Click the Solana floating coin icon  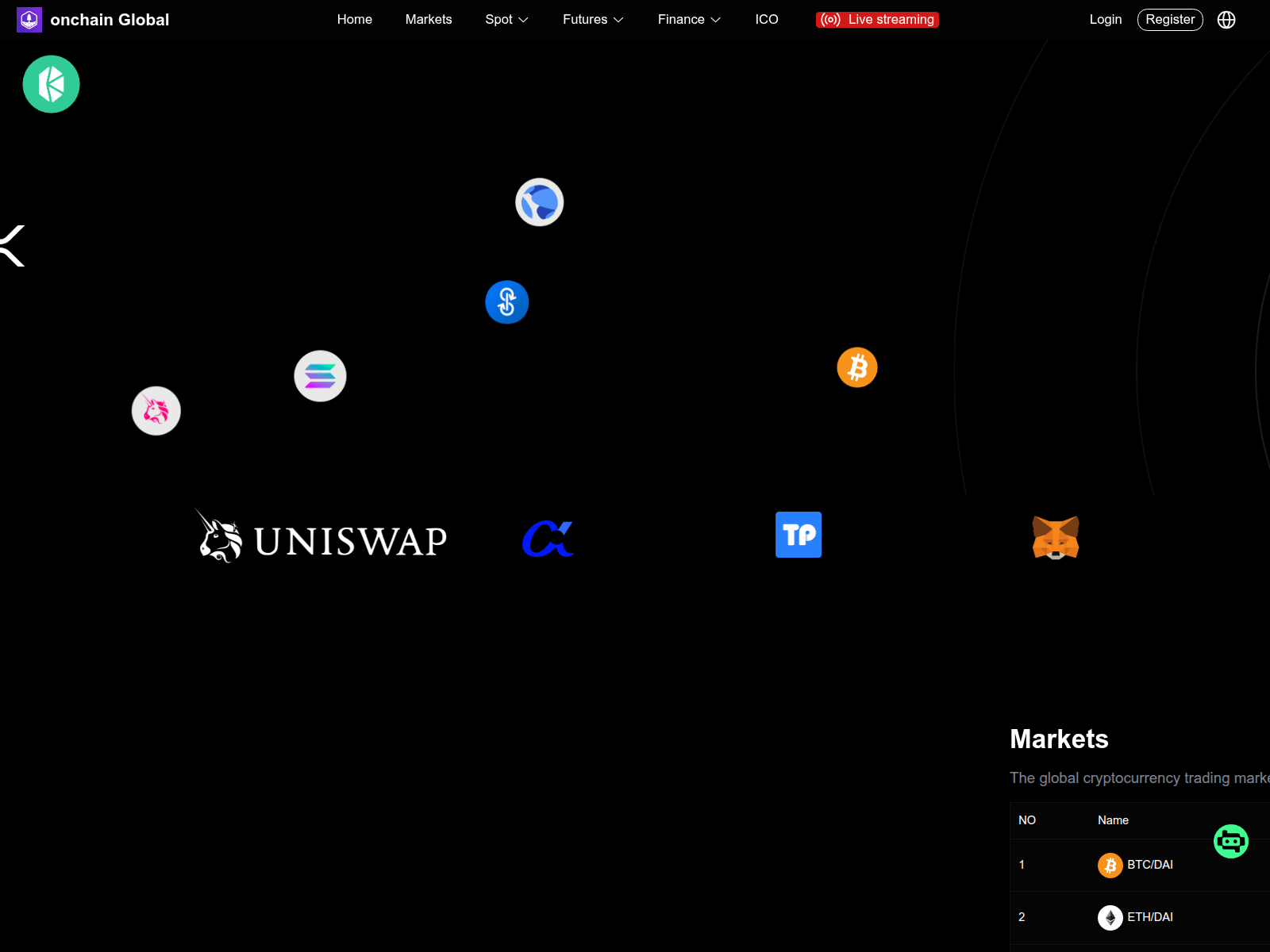320,376
